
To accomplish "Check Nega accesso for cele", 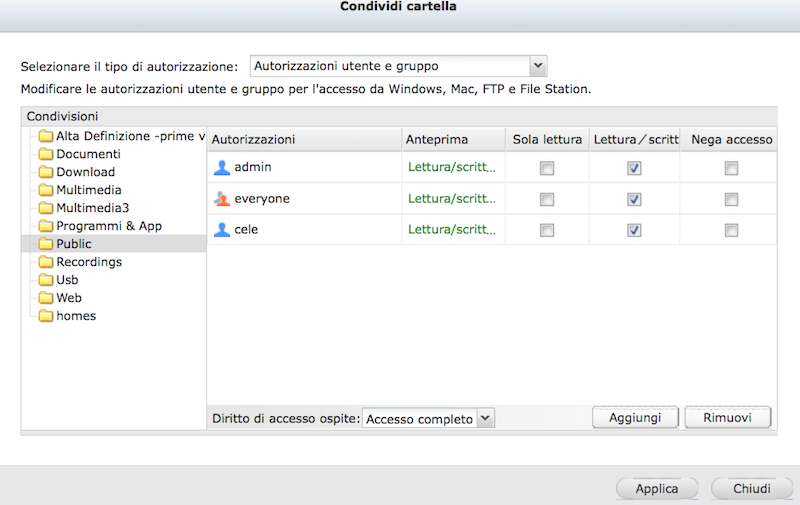I will (731, 230).
